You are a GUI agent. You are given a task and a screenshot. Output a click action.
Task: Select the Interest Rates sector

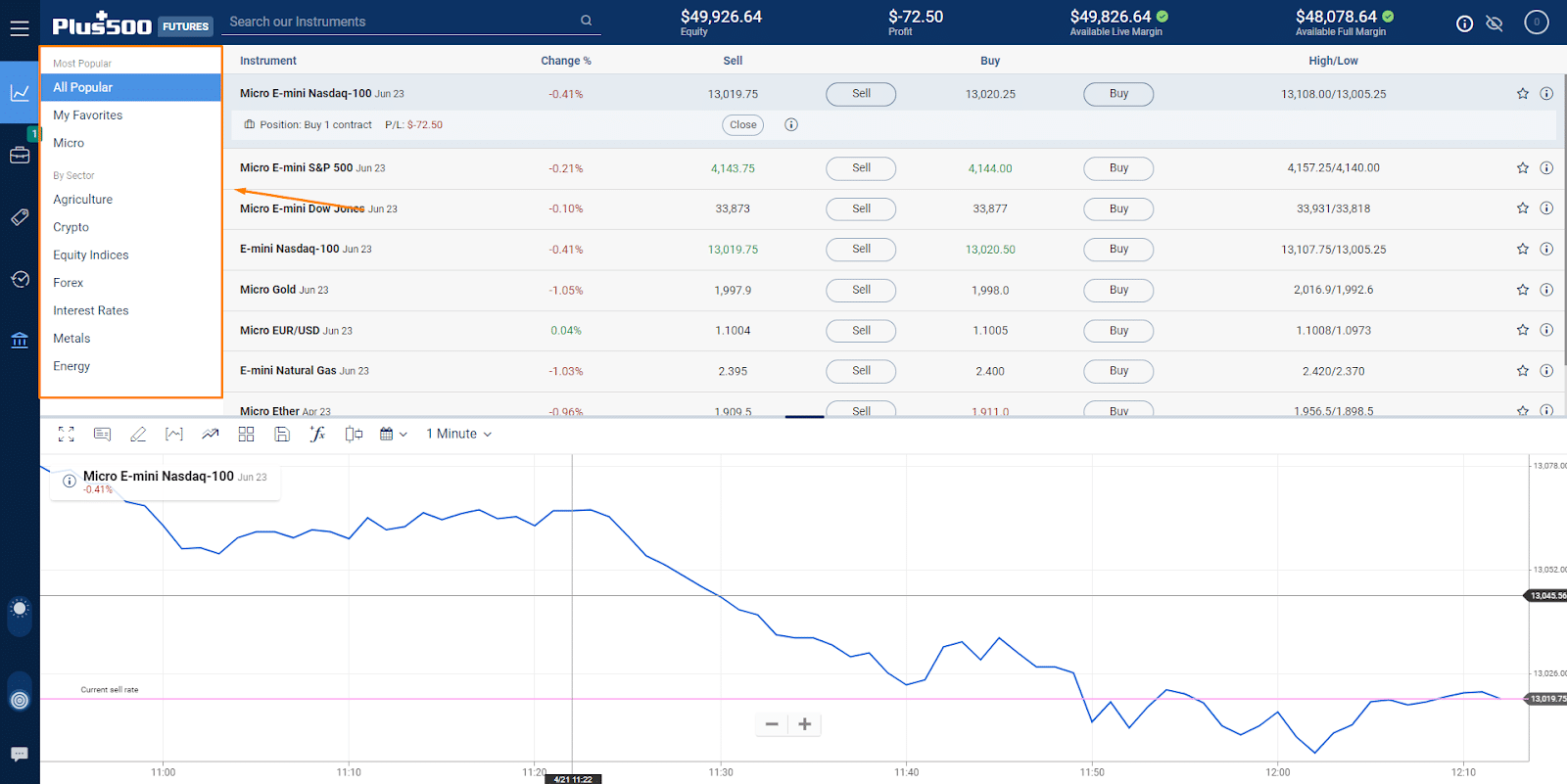coord(91,311)
